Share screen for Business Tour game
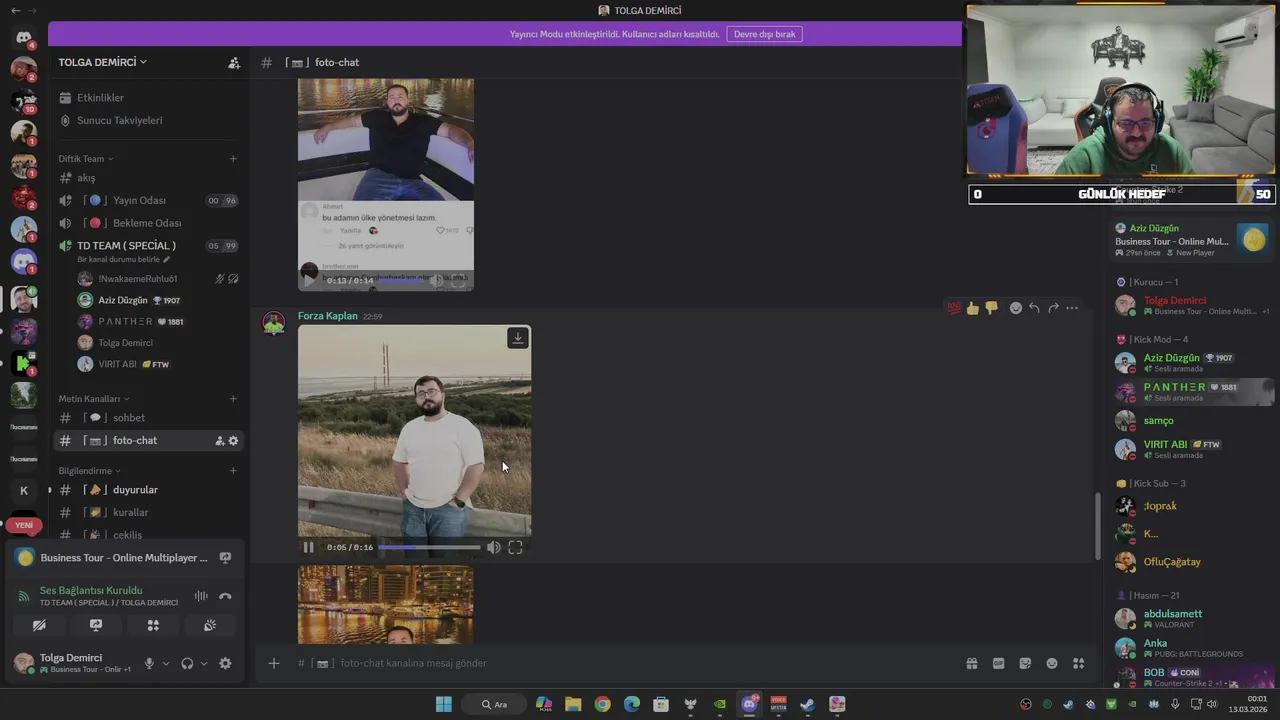 tap(225, 558)
